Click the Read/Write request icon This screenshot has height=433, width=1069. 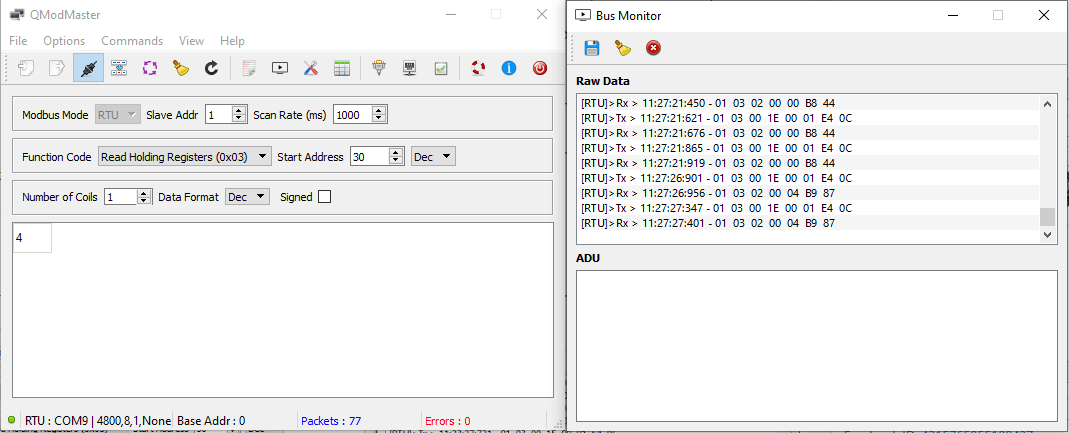119,68
